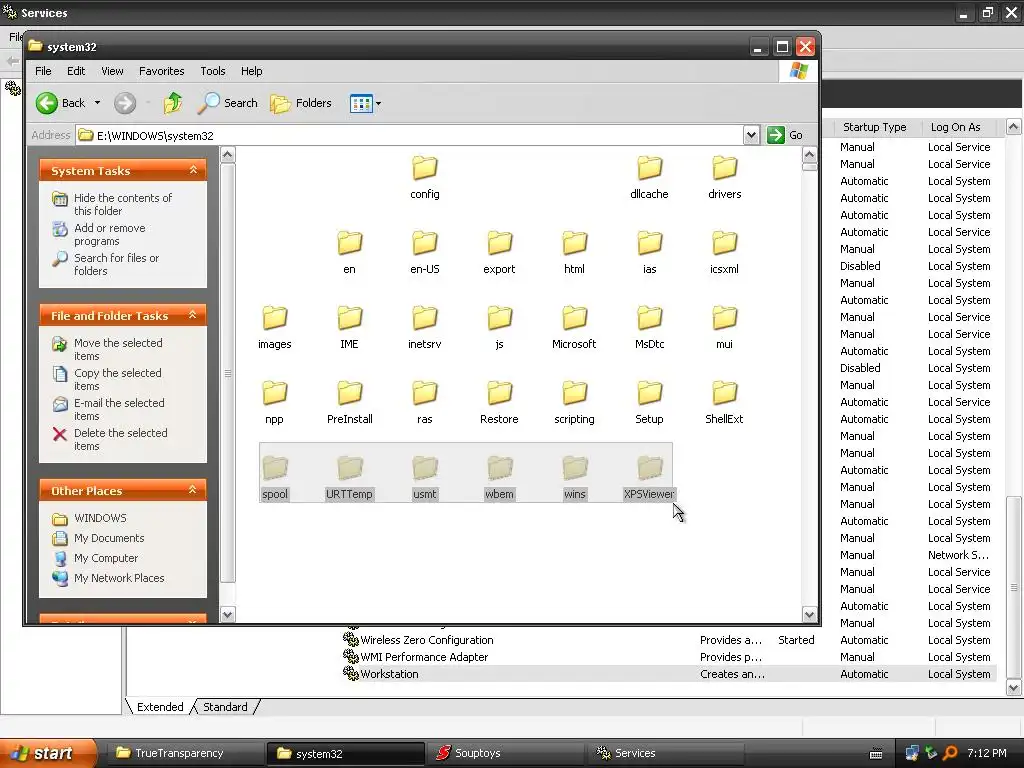Select the npp folder
The width and height of the screenshot is (1024, 768).
(274, 402)
